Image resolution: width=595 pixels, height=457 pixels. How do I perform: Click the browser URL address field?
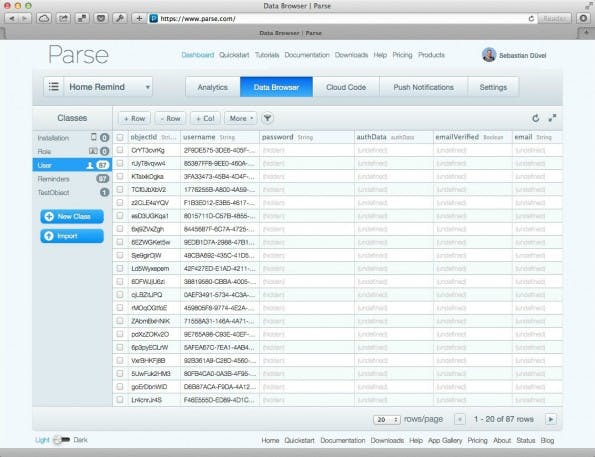coord(342,19)
